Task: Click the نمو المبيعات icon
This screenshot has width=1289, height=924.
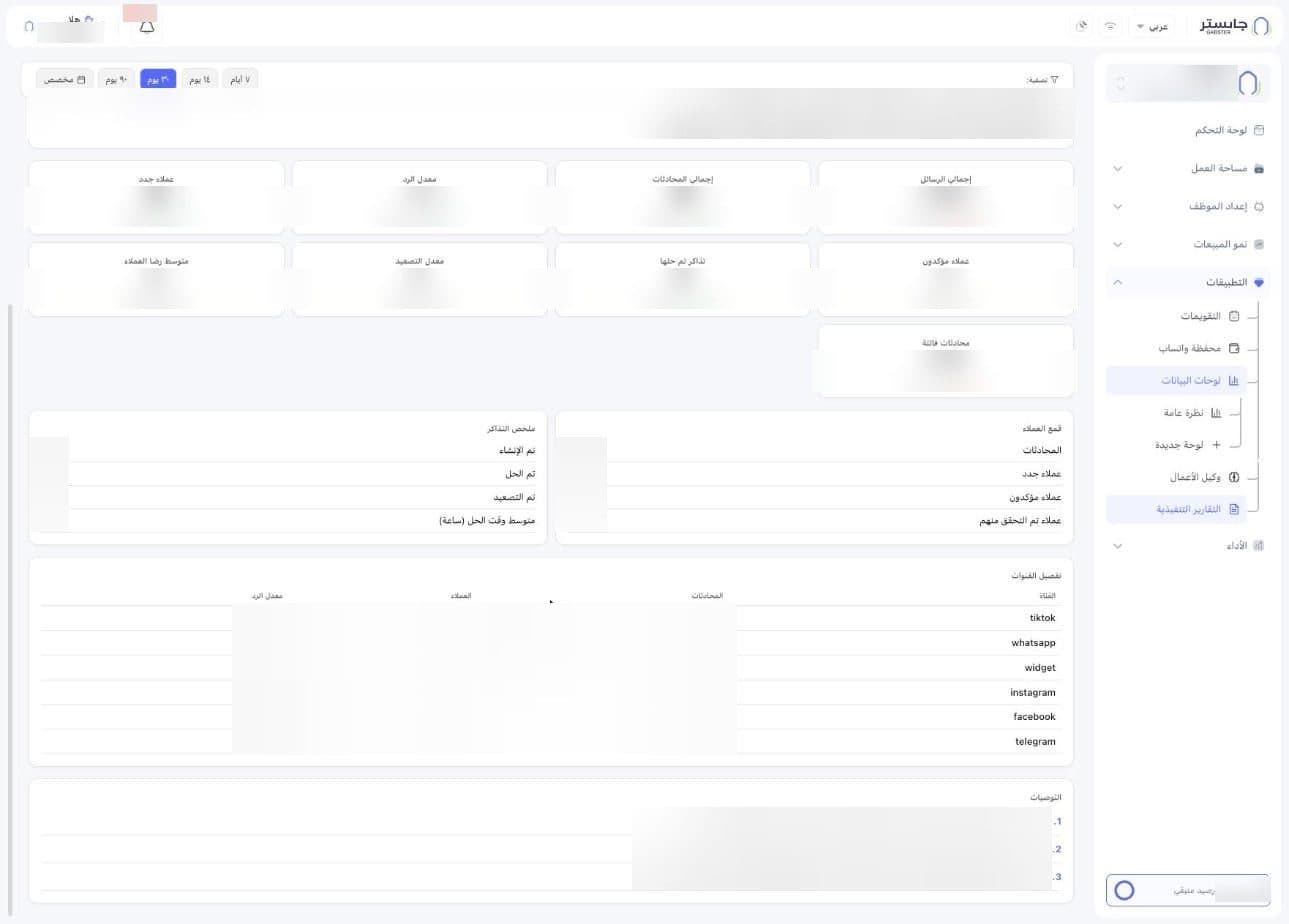Action: coord(1259,244)
